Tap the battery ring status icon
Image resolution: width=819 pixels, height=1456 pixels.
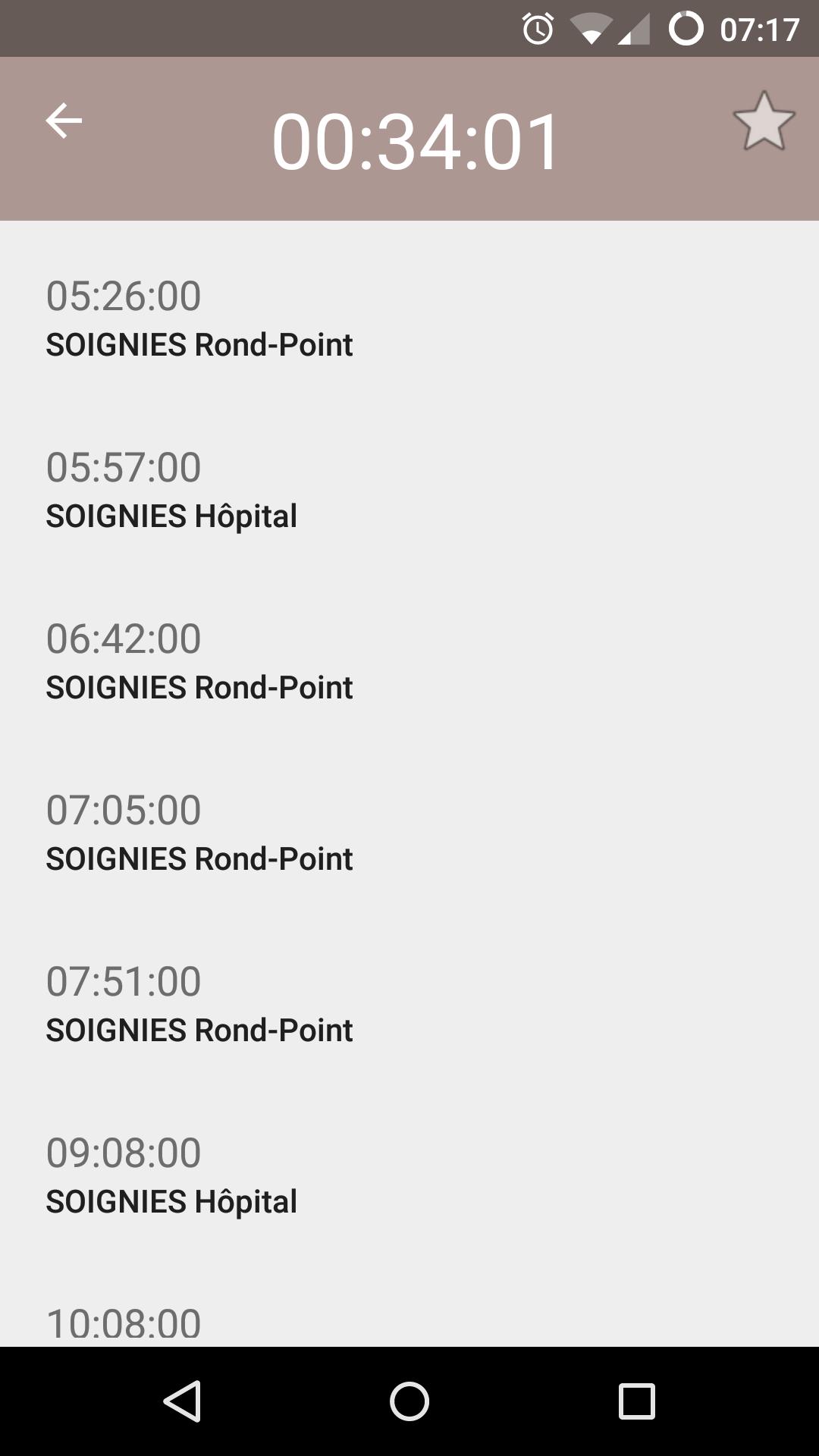(686, 29)
